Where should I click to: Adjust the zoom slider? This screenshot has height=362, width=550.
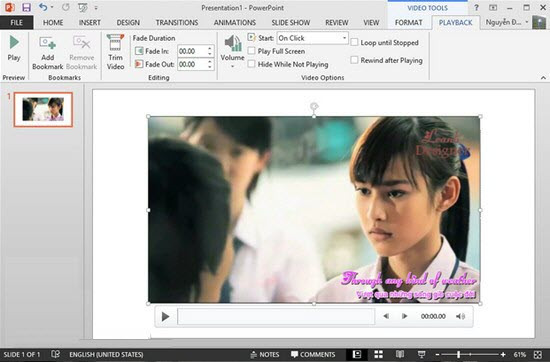coord(458,355)
